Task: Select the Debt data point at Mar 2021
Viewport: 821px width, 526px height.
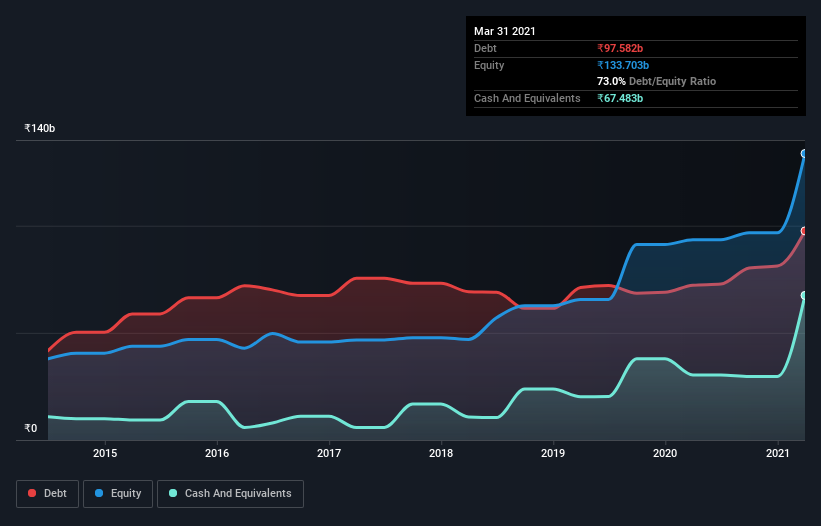Action: (804, 231)
